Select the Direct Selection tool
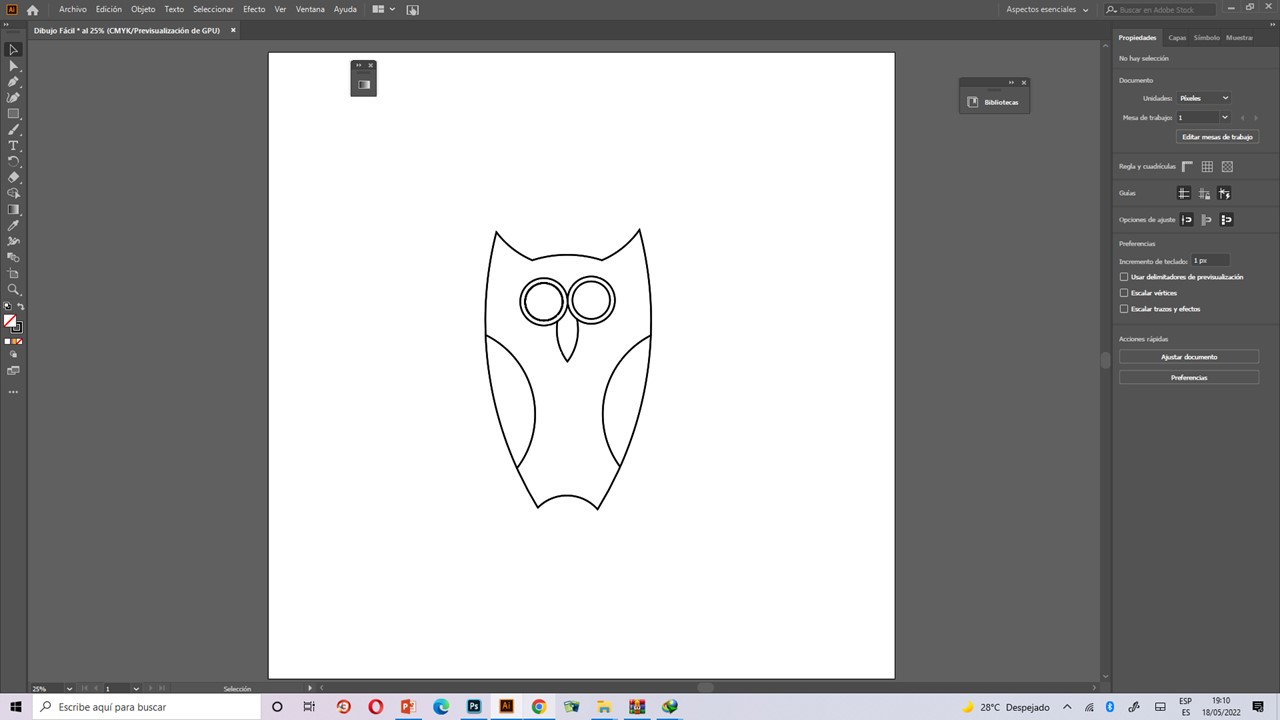1280x720 pixels. (x=13, y=65)
